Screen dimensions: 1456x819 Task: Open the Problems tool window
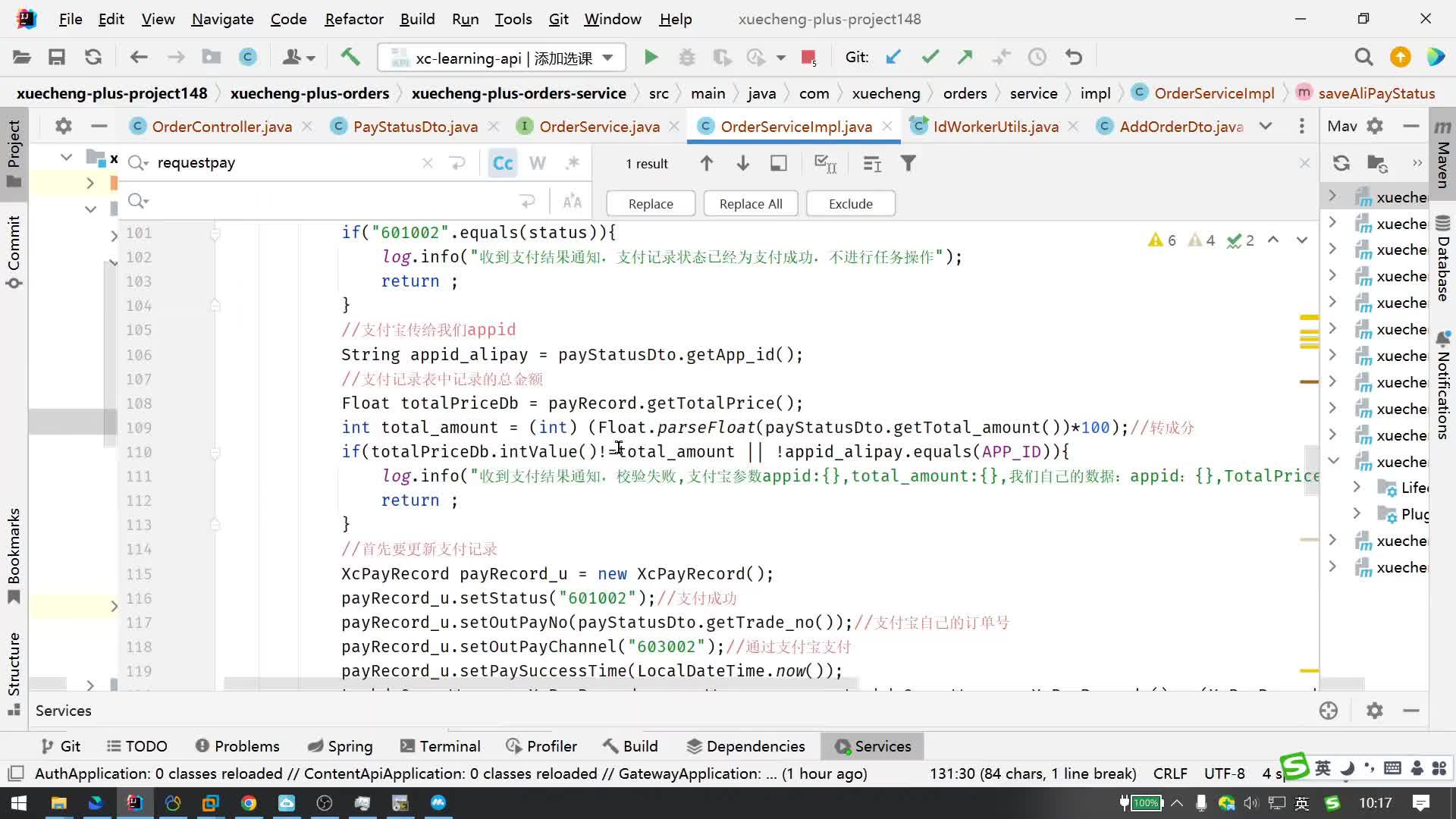pyautogui.click(x=237, y=746)
